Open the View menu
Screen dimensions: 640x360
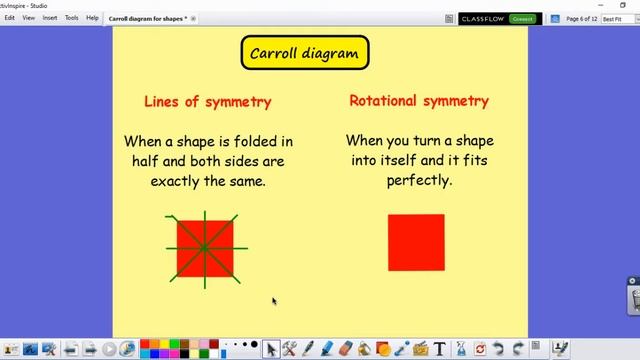[x=29, y=18]
